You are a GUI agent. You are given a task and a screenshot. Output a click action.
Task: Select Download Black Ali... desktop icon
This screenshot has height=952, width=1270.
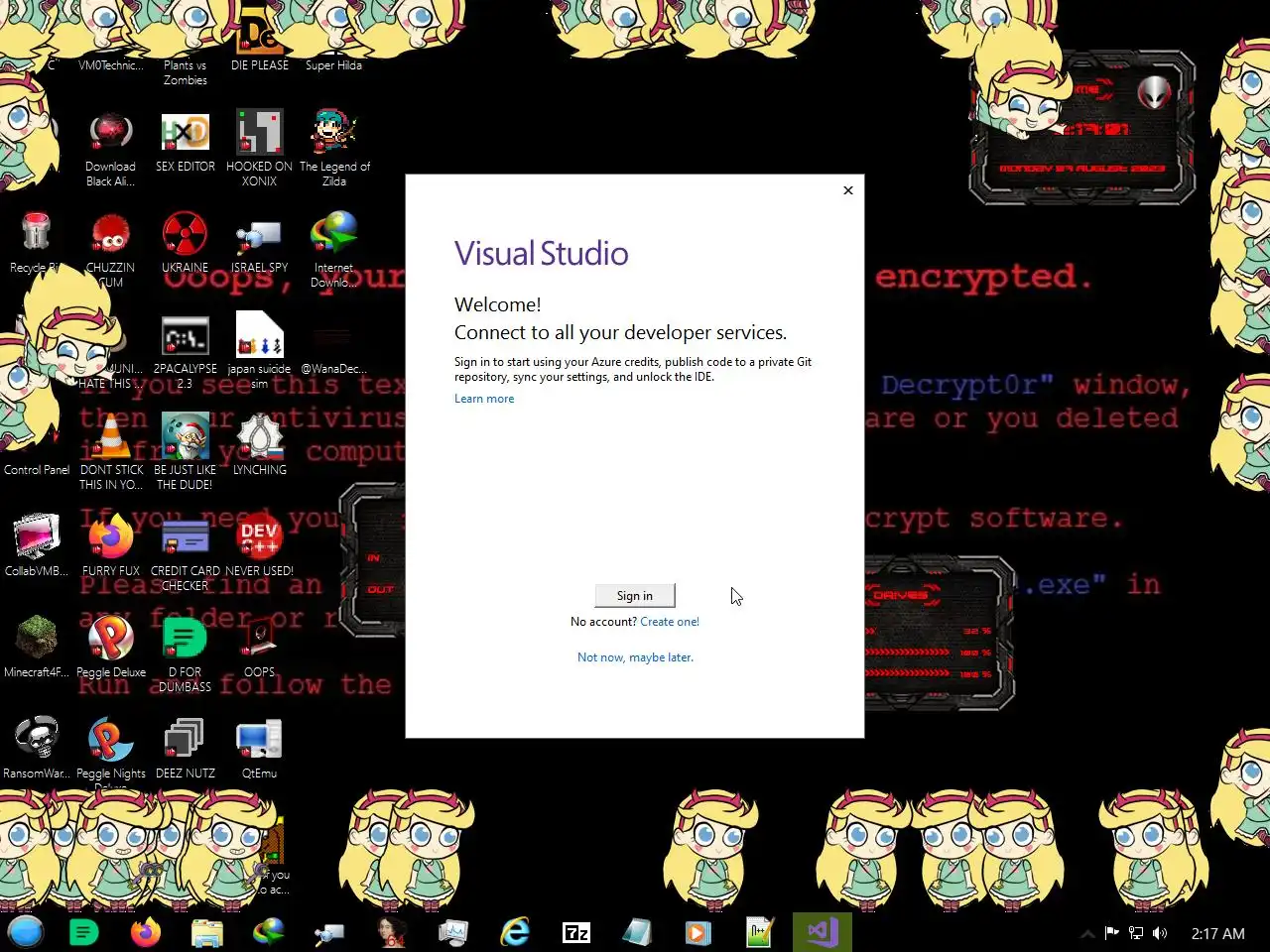[110, 149]
